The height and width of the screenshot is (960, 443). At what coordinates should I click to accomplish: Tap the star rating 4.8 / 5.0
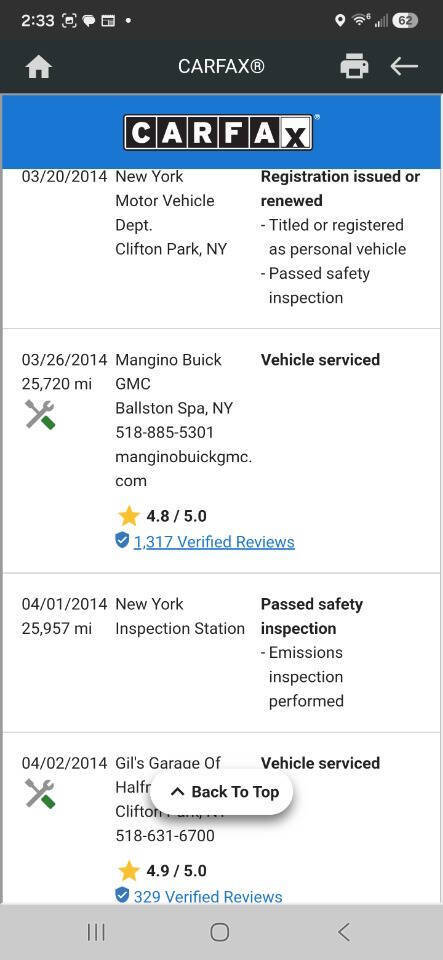pos(162,516)
